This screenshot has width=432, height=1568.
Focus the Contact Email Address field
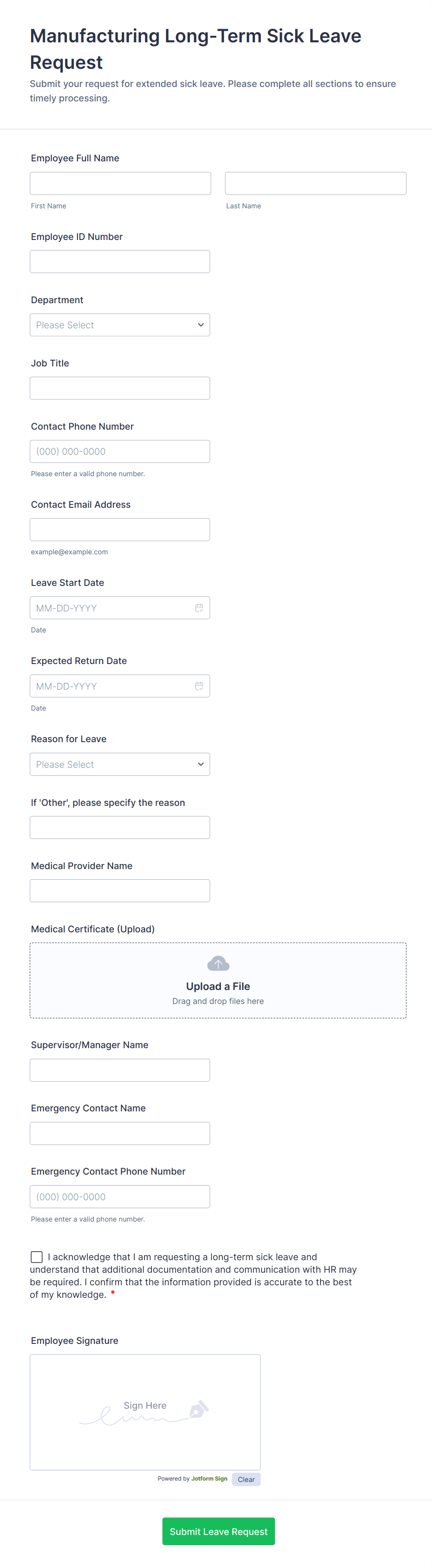pyautogui.click(x=120, y=530)
